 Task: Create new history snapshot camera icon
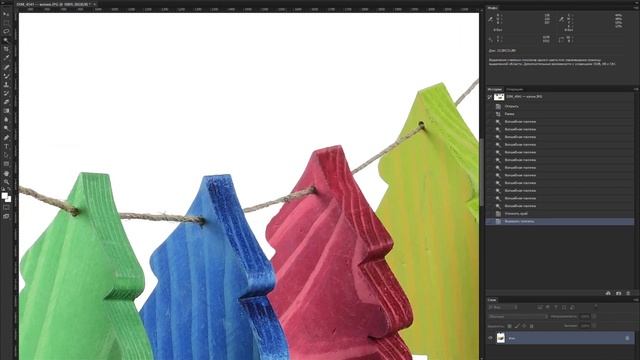(x=618, y=293)
